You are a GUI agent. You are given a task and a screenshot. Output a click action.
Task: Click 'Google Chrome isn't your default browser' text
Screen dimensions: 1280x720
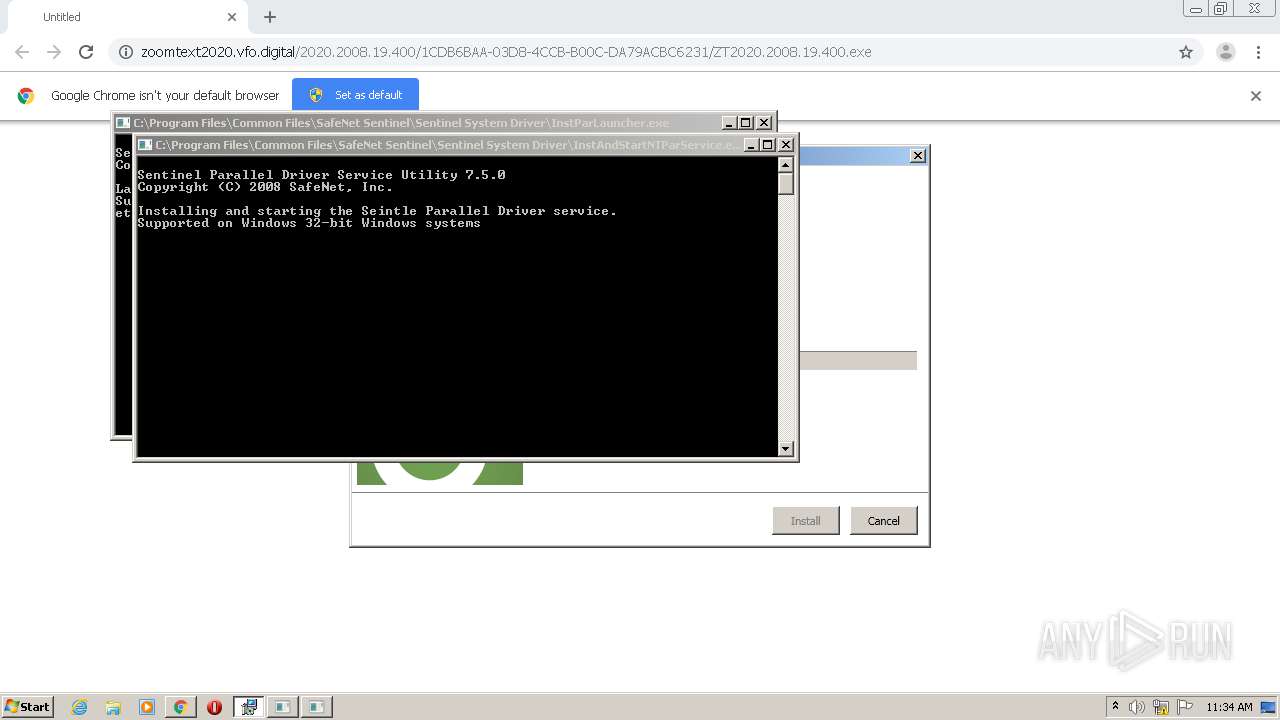point(165,96)
